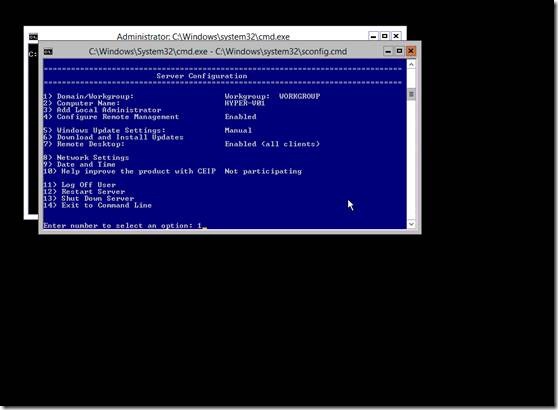
Task: Click 'Exit to Command Line' text
Action: tap(107, 205)
